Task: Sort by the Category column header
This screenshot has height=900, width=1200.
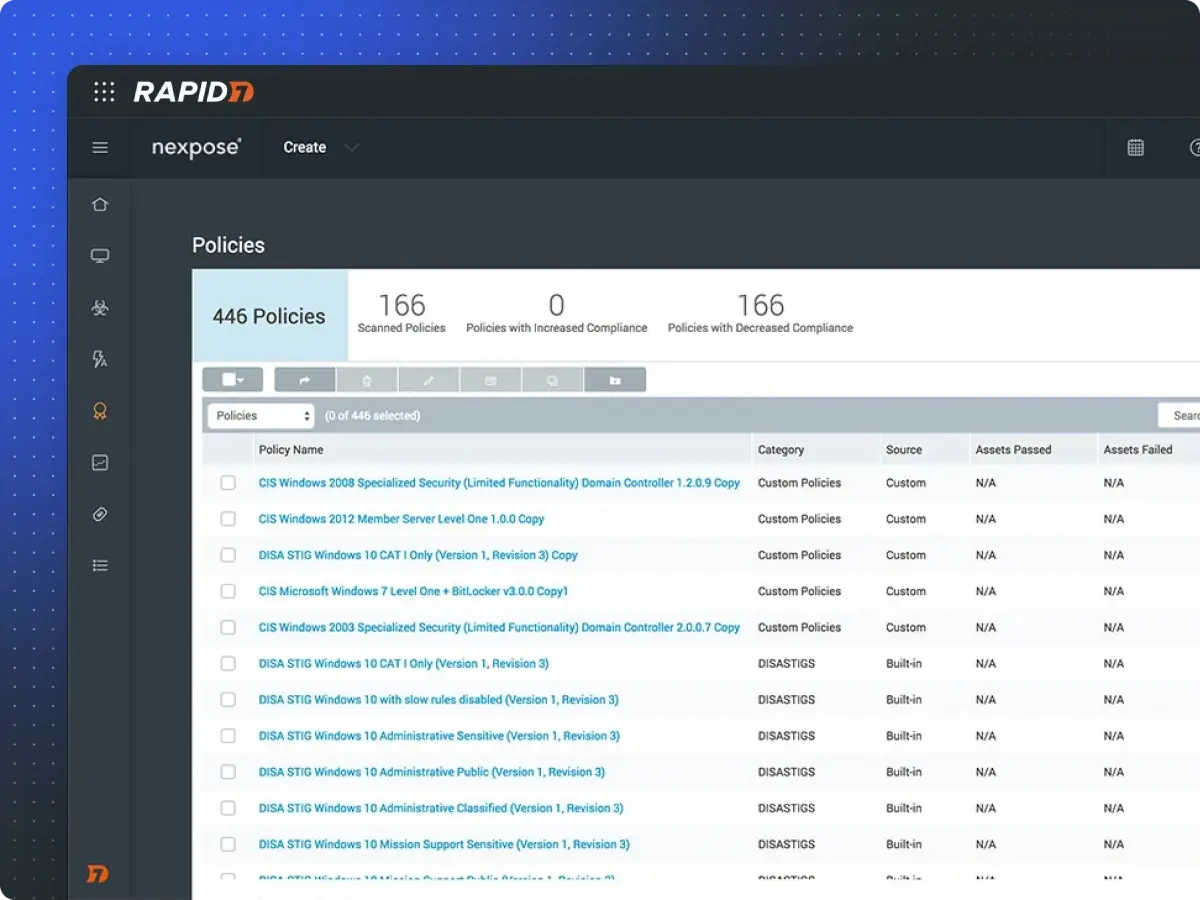Action: click(x=781, y=450)
